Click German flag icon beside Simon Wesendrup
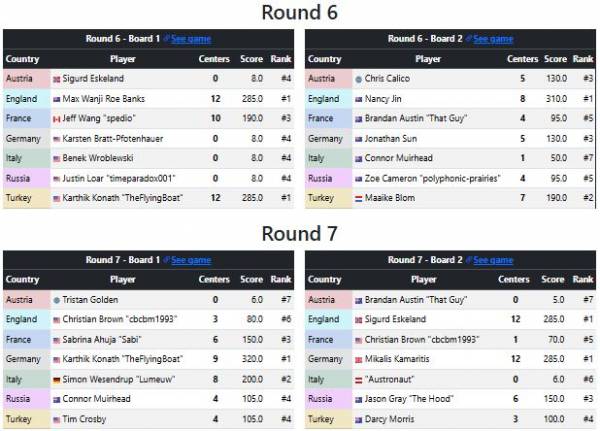The height and width of the screenshot is (431, 600). click(x=56, y=379)
